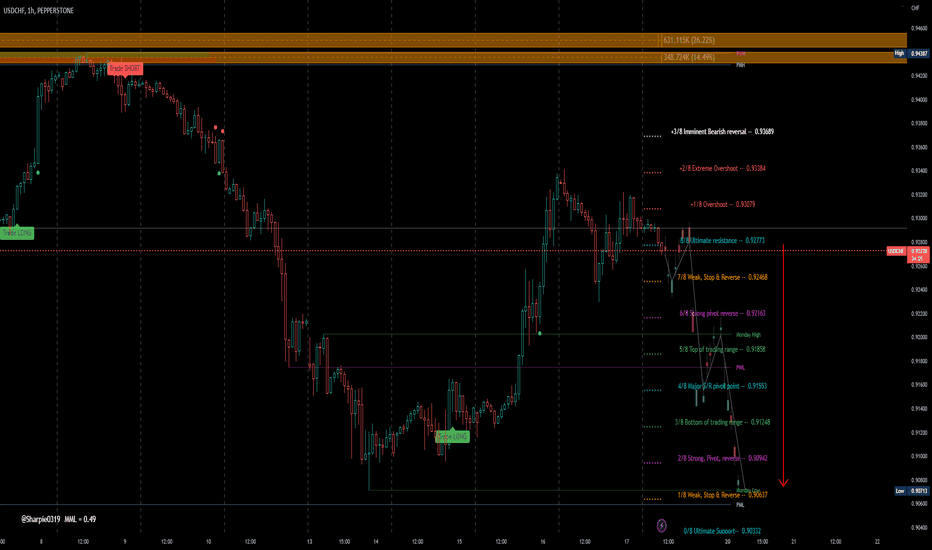This screenshot has height=550, width=932.
Task: Click the 0.91000 value on the price axis
Action: (x=919, y=456)
